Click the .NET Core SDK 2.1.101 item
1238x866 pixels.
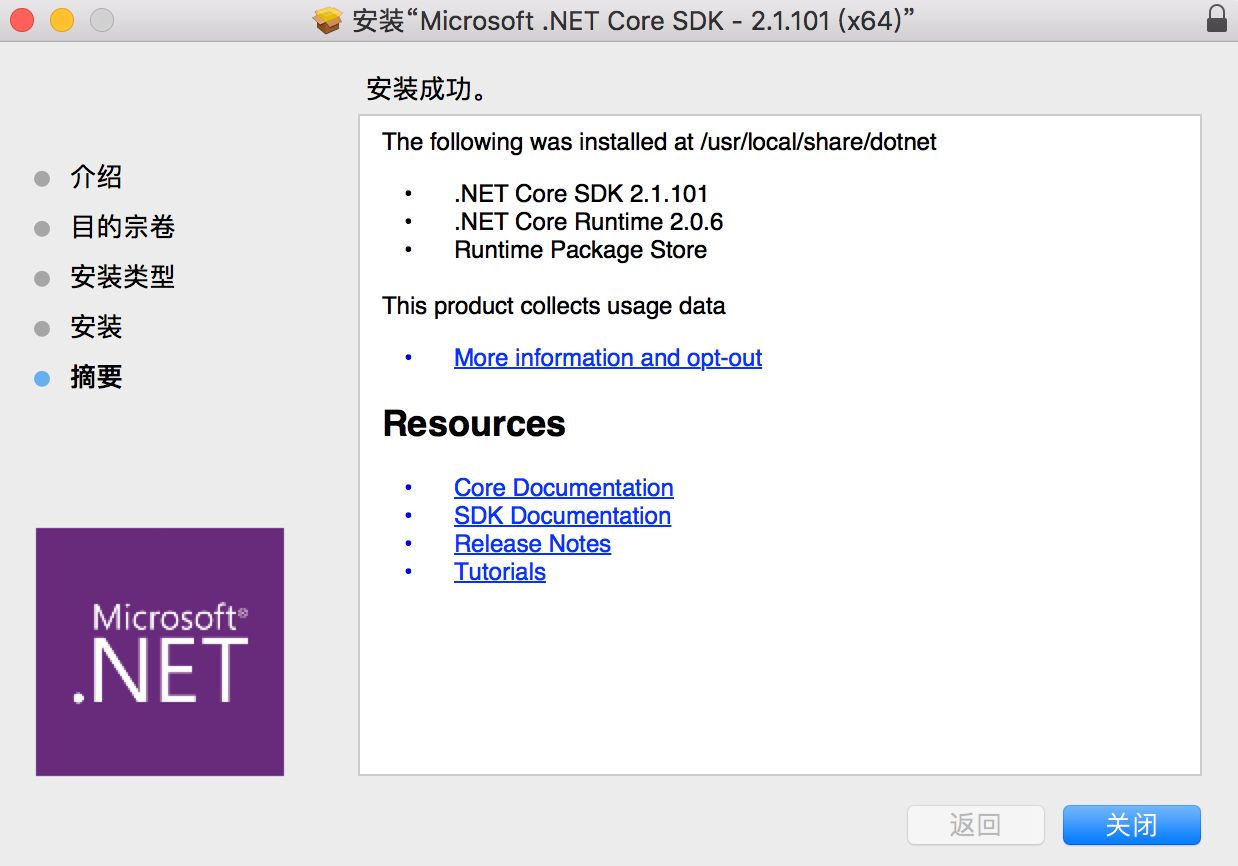pos(581,194)
